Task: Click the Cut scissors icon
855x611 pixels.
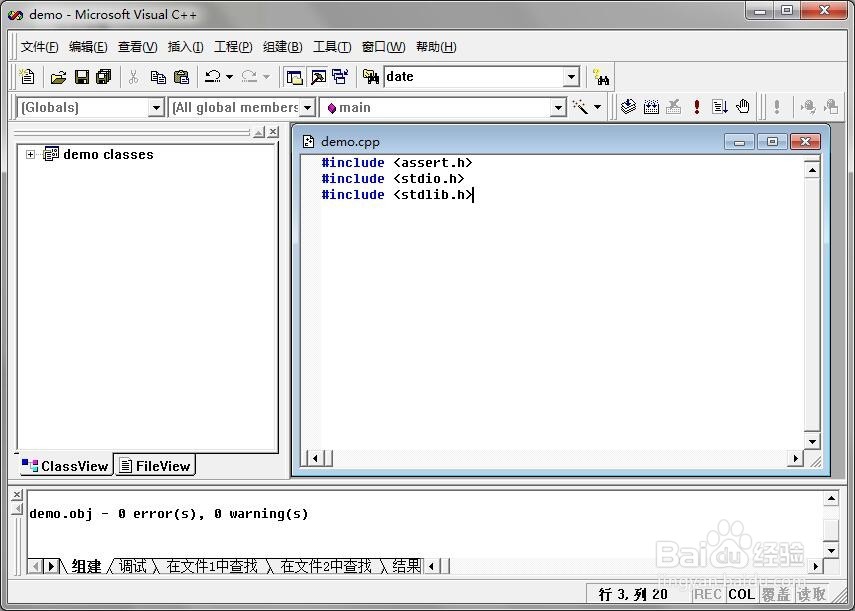Action: (134, 77)
